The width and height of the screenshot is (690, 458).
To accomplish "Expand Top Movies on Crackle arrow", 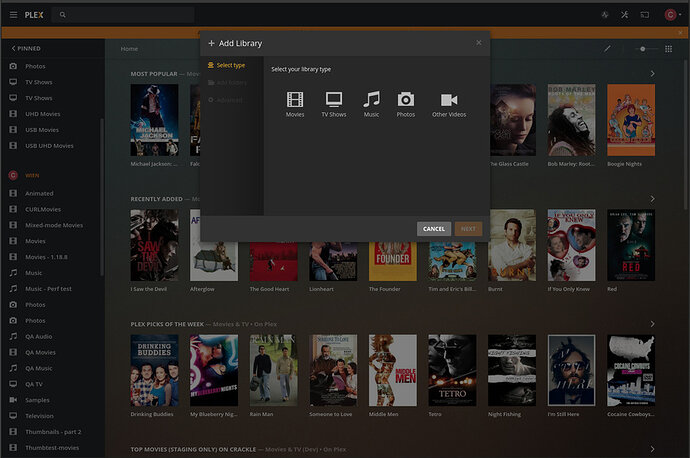I will [x=652, y=449].
